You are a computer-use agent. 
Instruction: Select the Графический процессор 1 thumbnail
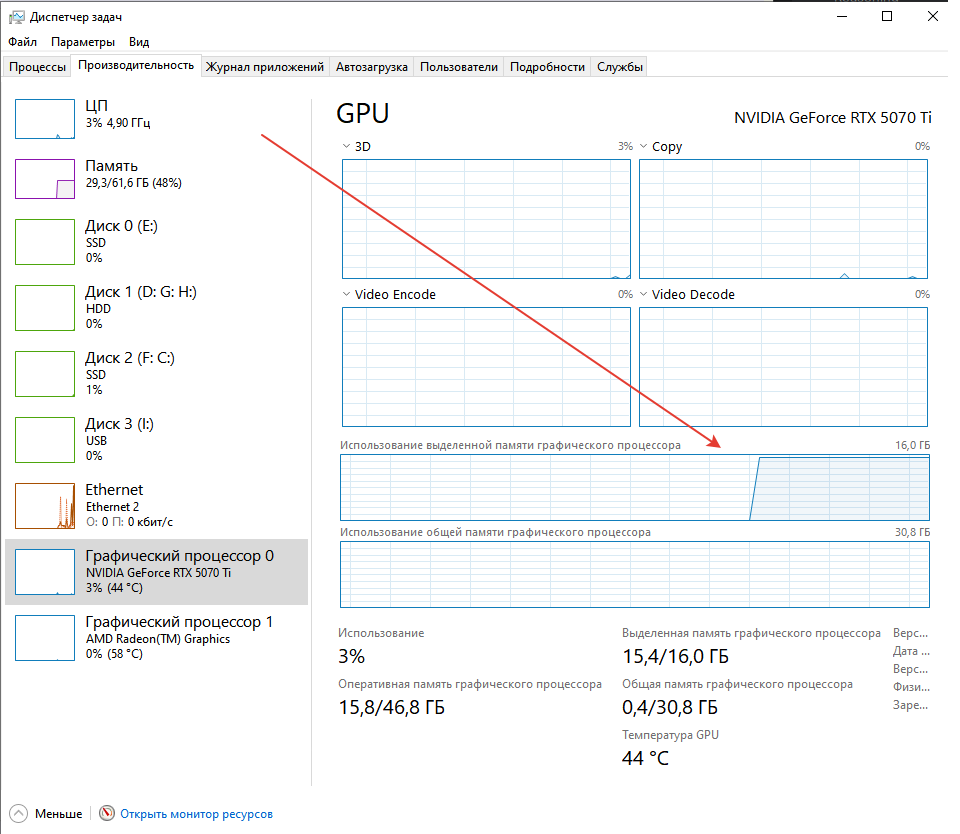(45, 638)
